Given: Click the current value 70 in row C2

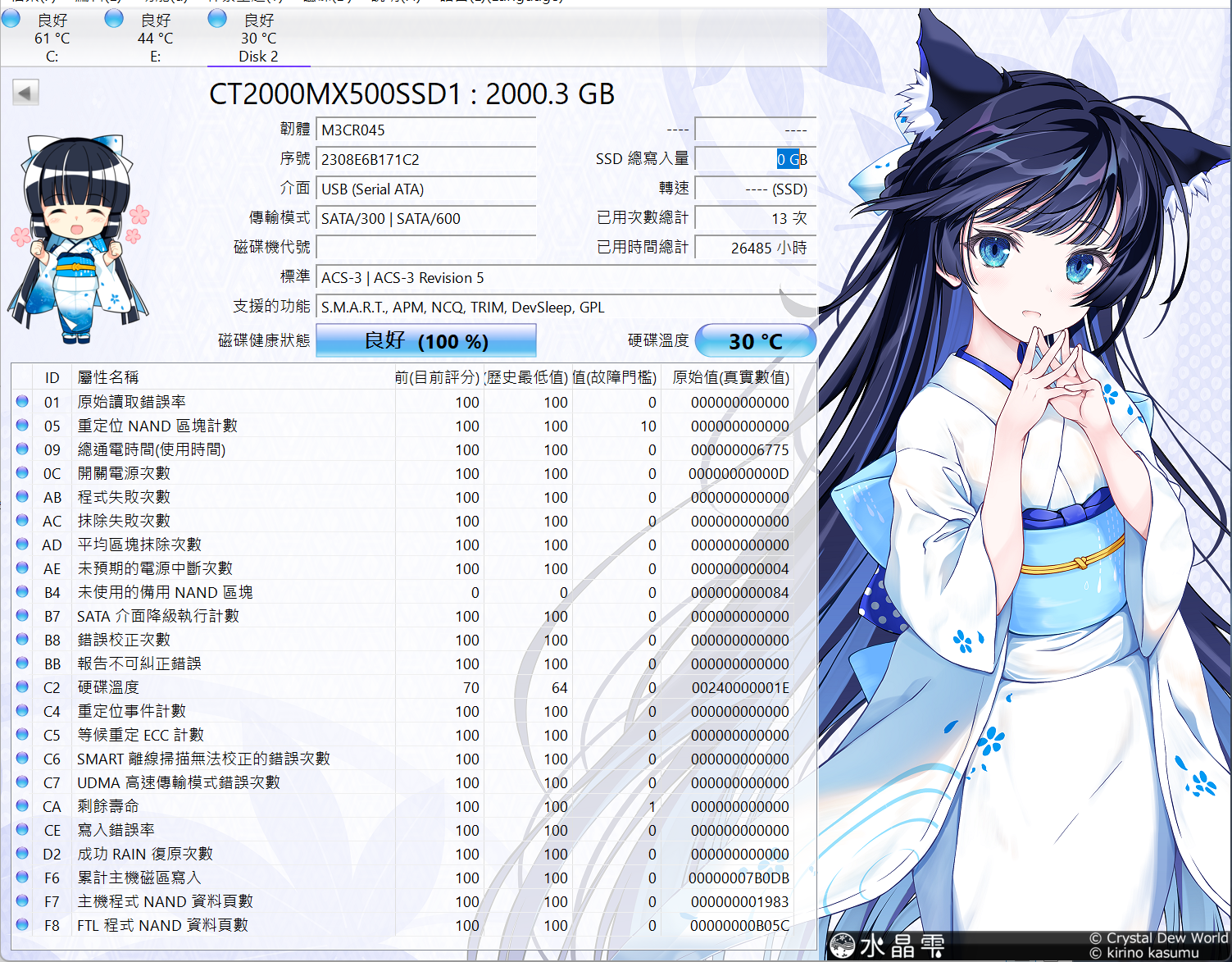Looking at the screenshot, I should pos(471,688).
